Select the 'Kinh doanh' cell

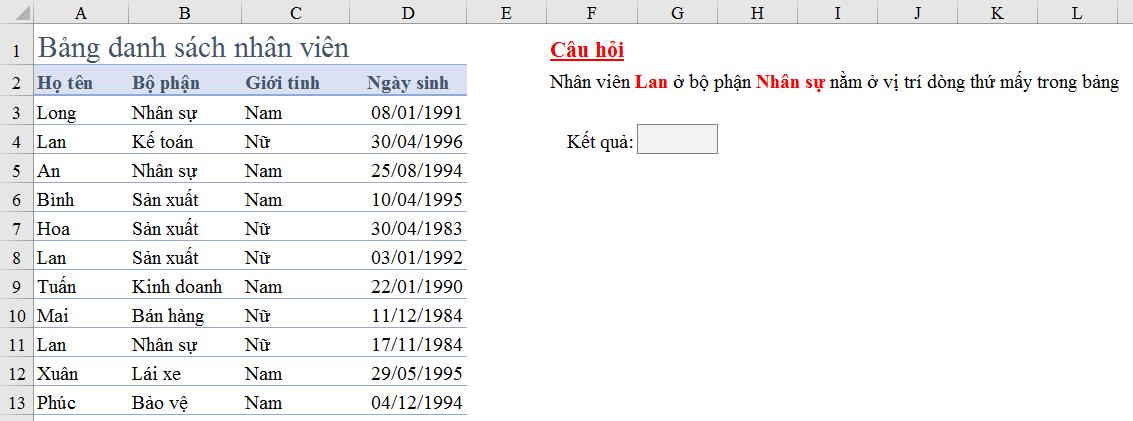(x=177, y=287)
